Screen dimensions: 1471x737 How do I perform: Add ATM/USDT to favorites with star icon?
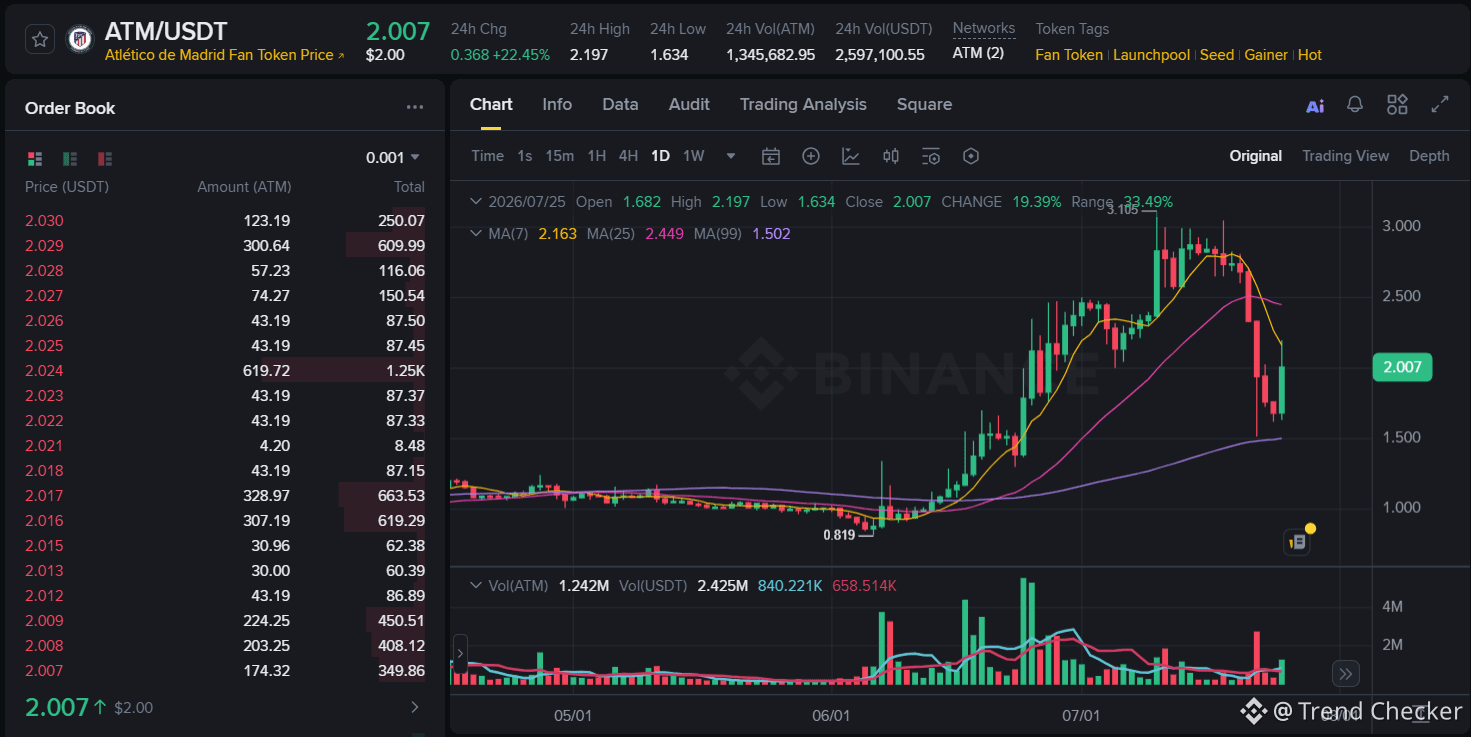[40, 39]
